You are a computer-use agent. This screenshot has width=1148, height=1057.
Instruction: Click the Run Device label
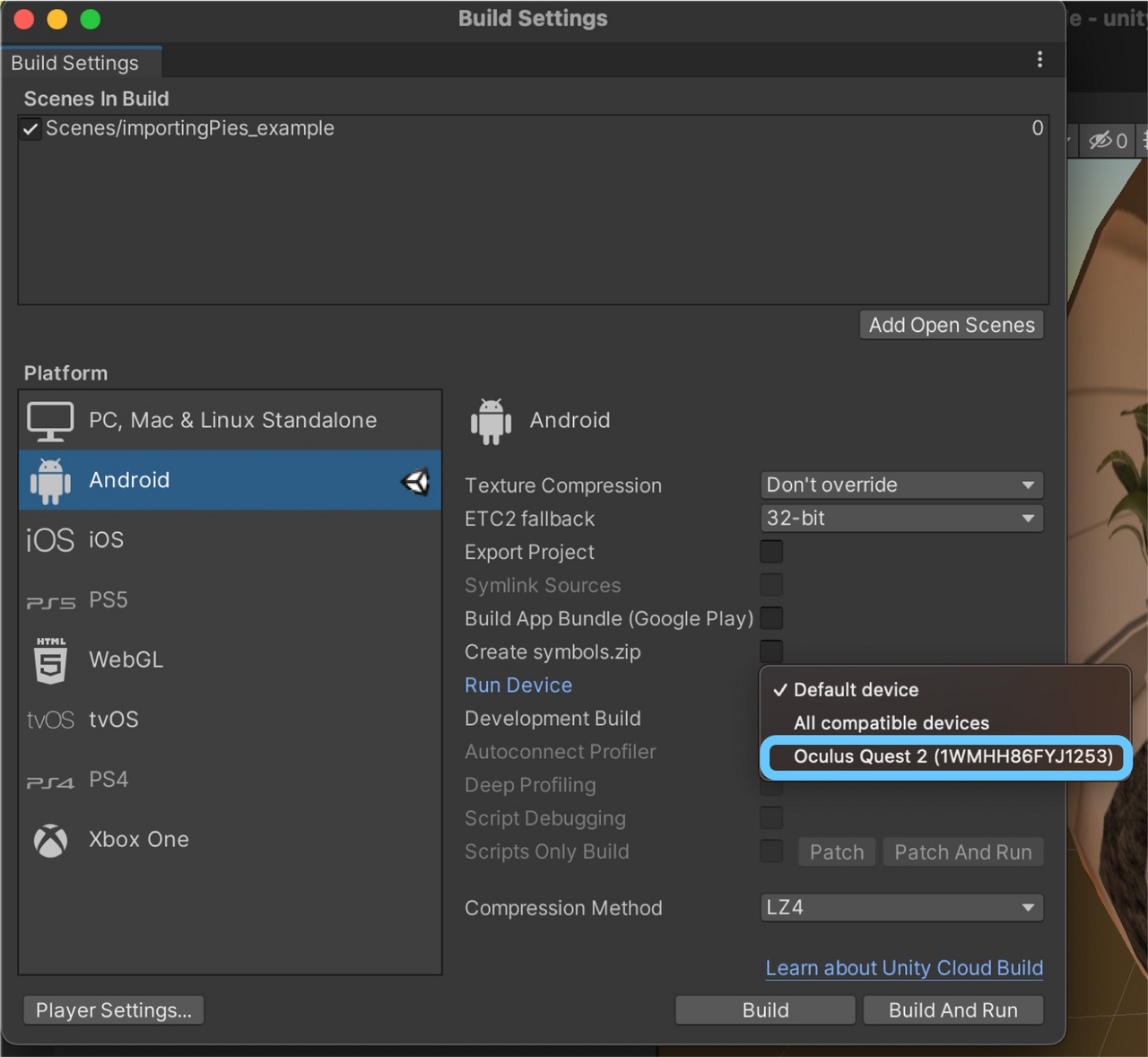pyautogui.click(x=518, y=686)
